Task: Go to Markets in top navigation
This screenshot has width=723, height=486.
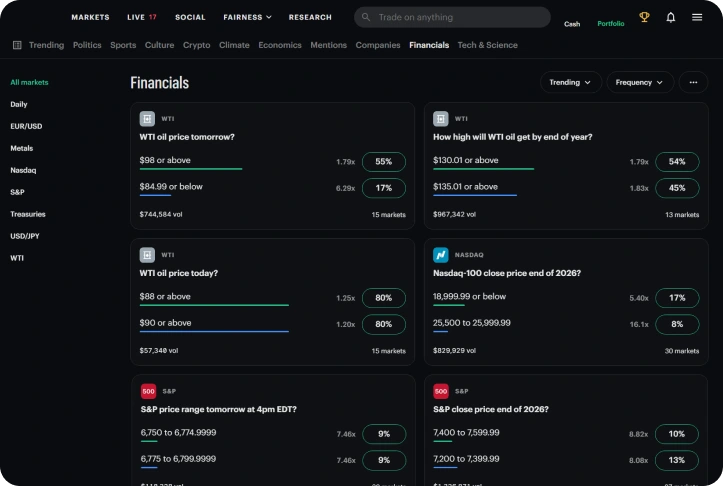Action: [x=90, y=17]
